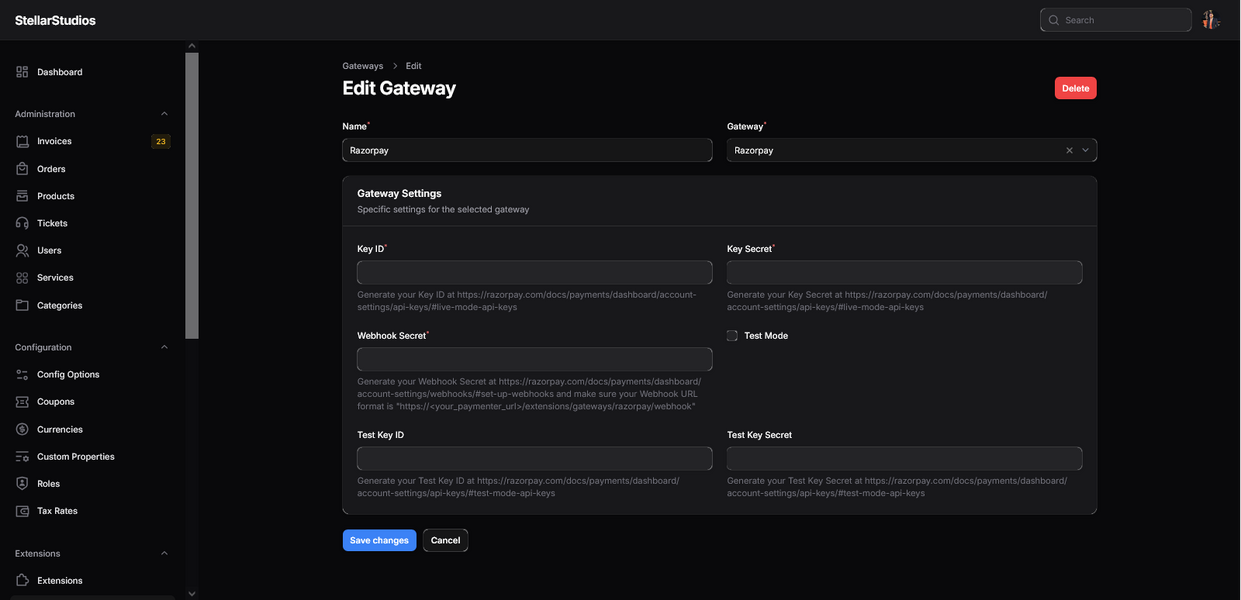
Task: Click the Services icon in sidebar
Action: click(x=22, y=277)
